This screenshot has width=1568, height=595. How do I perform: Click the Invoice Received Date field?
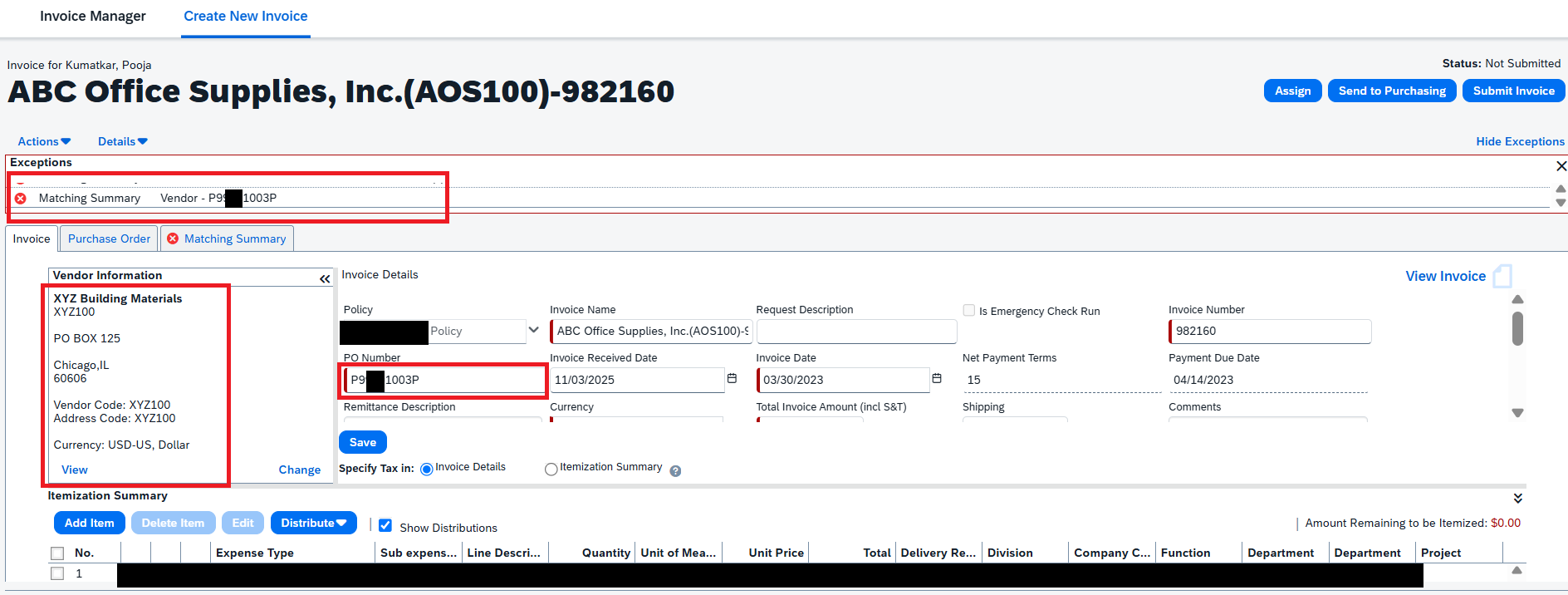637,380
